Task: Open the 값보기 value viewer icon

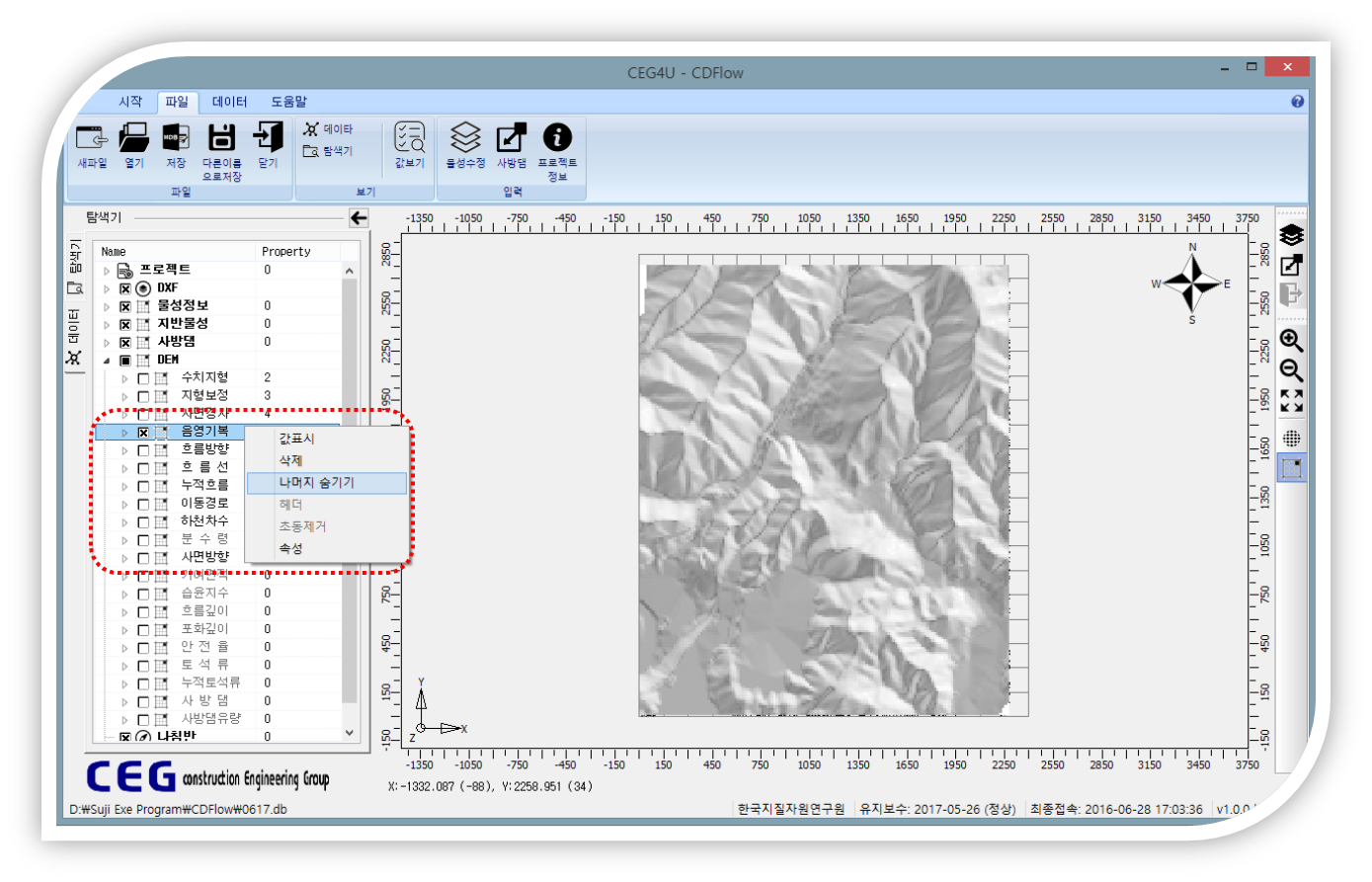Action: (x=409, y=138)
